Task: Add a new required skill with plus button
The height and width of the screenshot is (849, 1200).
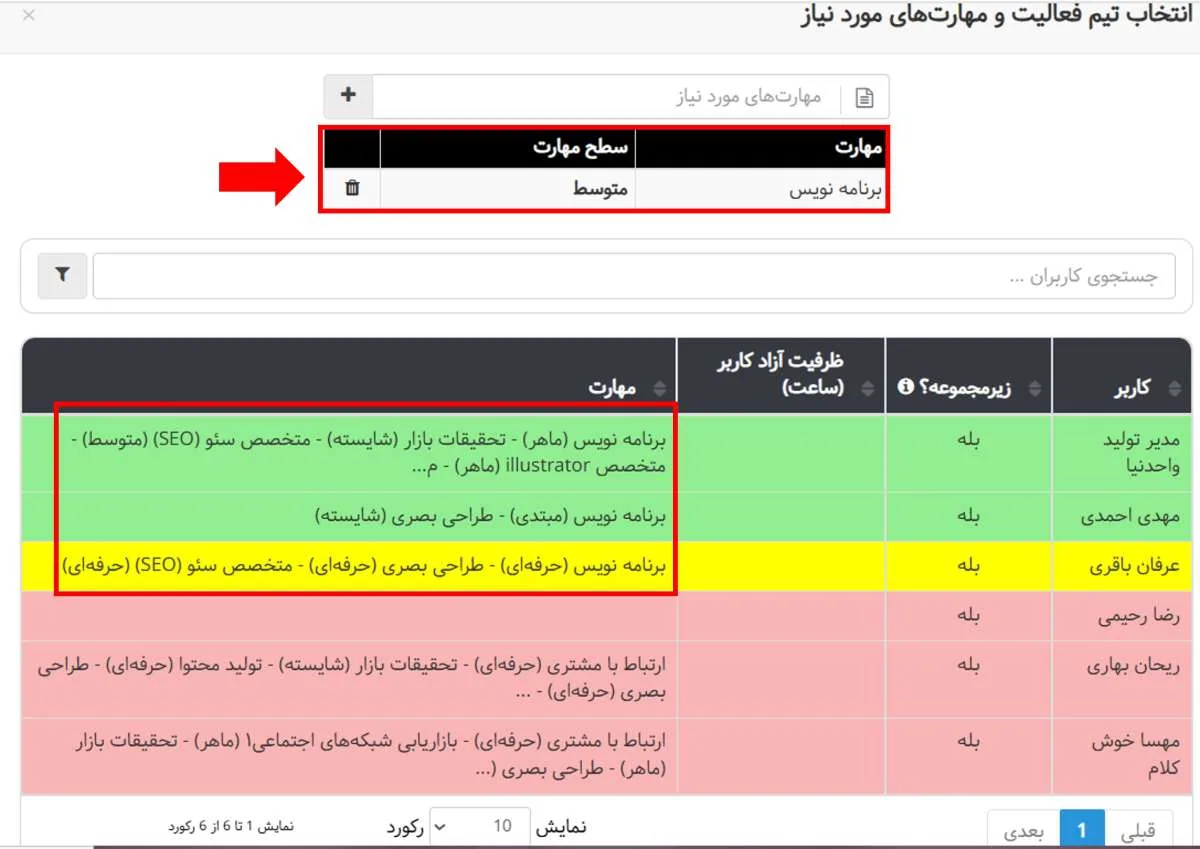Action: pos(347,95)
